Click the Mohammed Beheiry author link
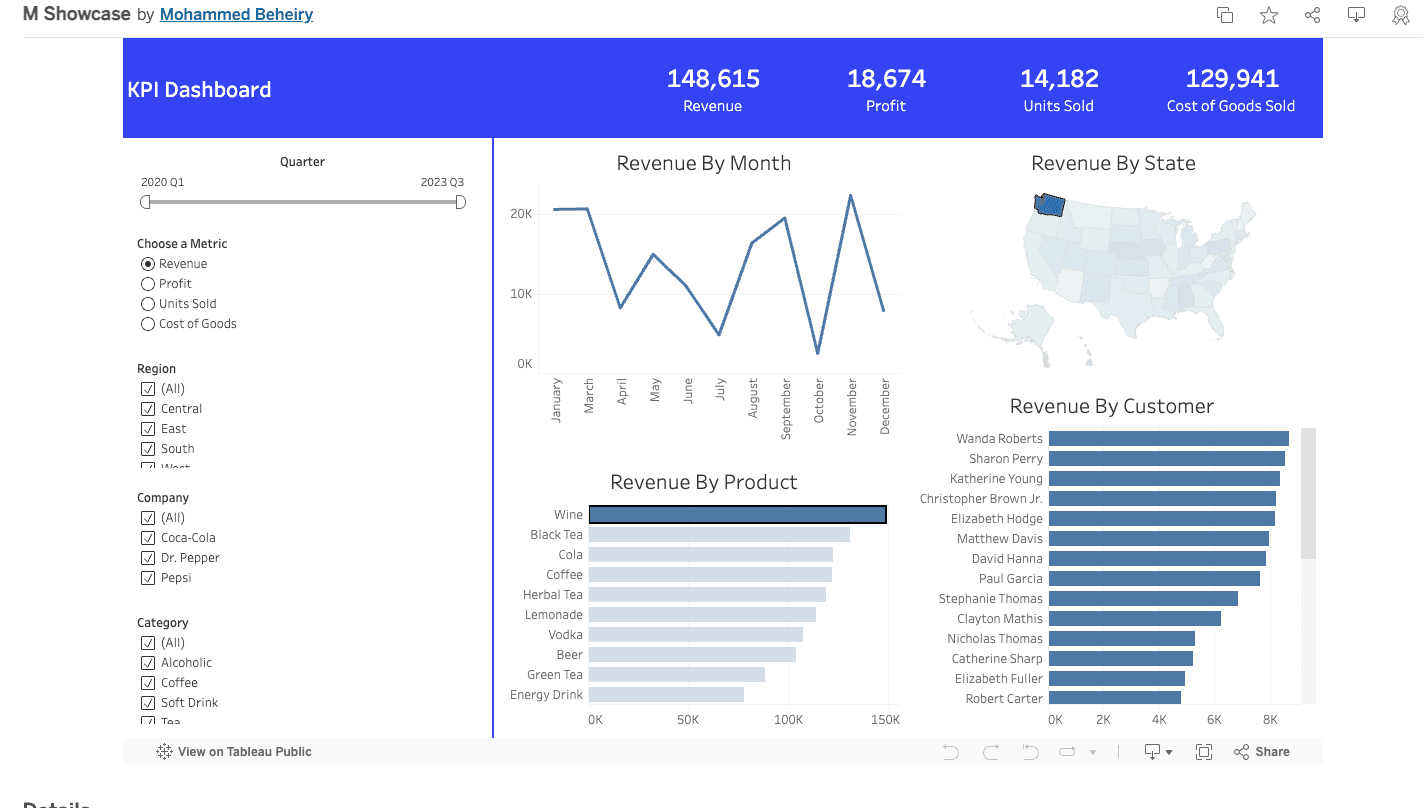Viewport: 1426px width, 808px height. click(x=236, y=14)
